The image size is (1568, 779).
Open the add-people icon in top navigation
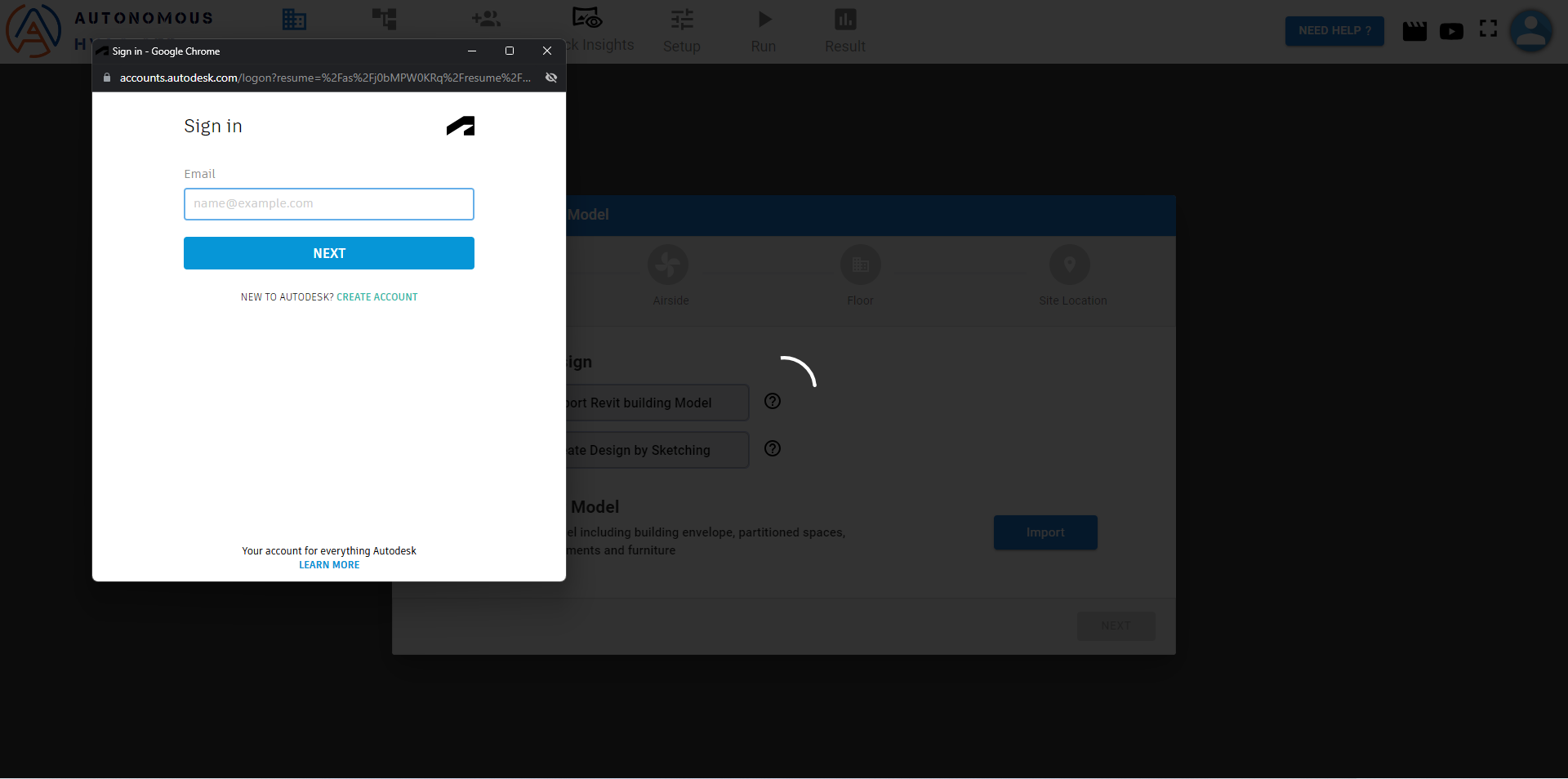486,19
